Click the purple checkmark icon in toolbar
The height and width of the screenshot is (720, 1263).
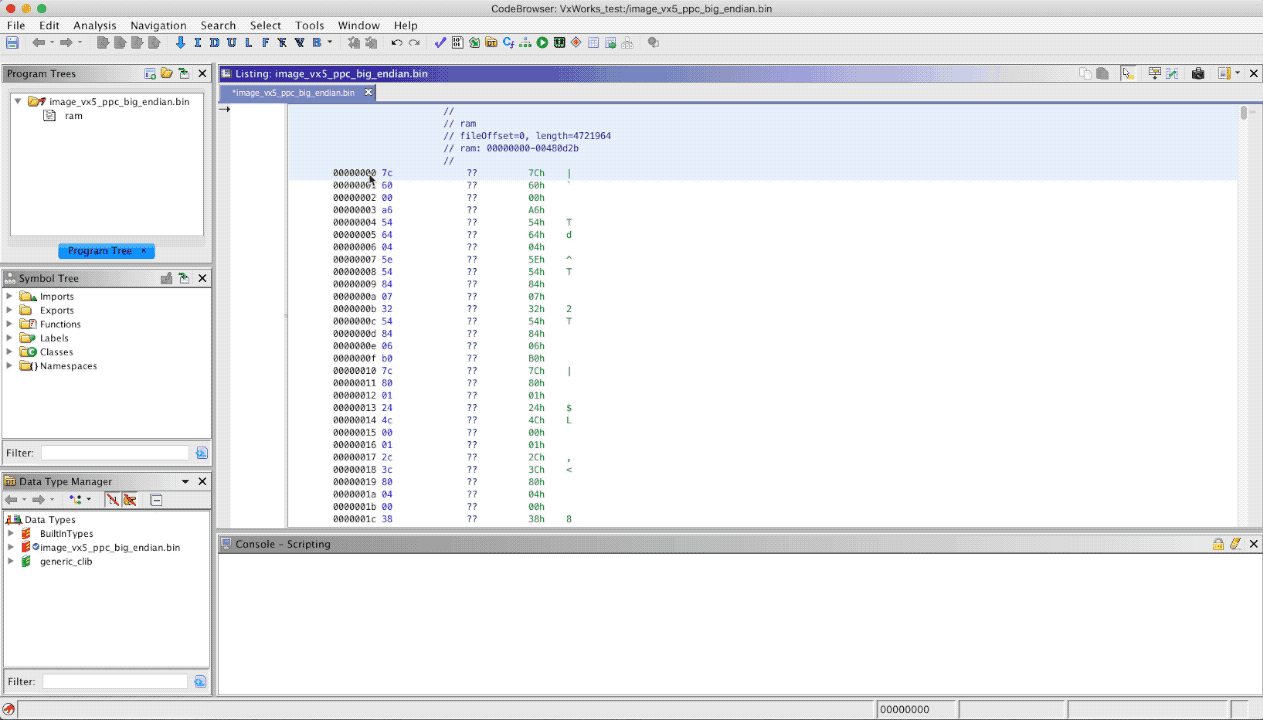(440, 43)
